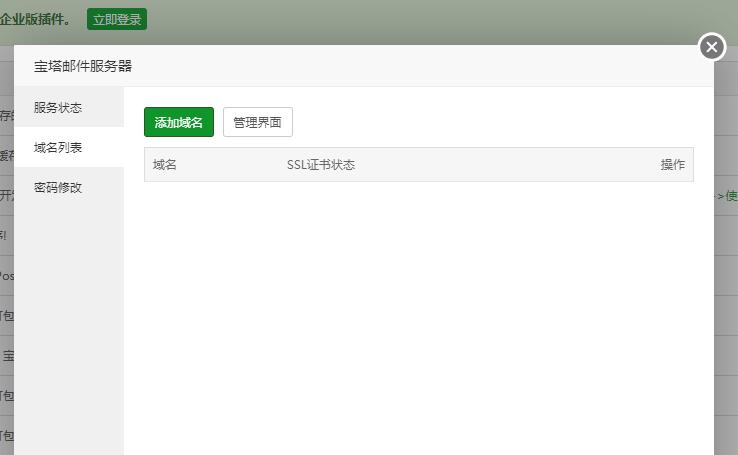Click the 宝塔邮件服务器 dialog title

pos(83,66)
